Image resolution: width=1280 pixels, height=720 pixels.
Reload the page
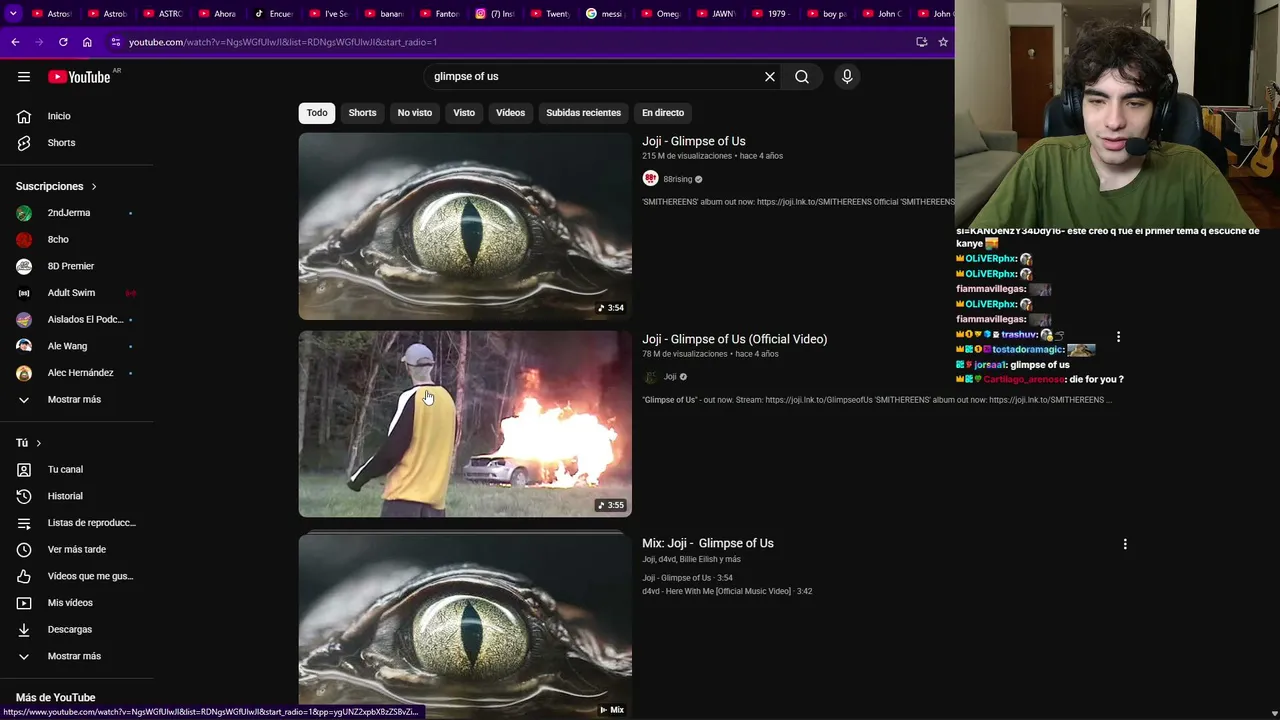(x=63, y=42)
